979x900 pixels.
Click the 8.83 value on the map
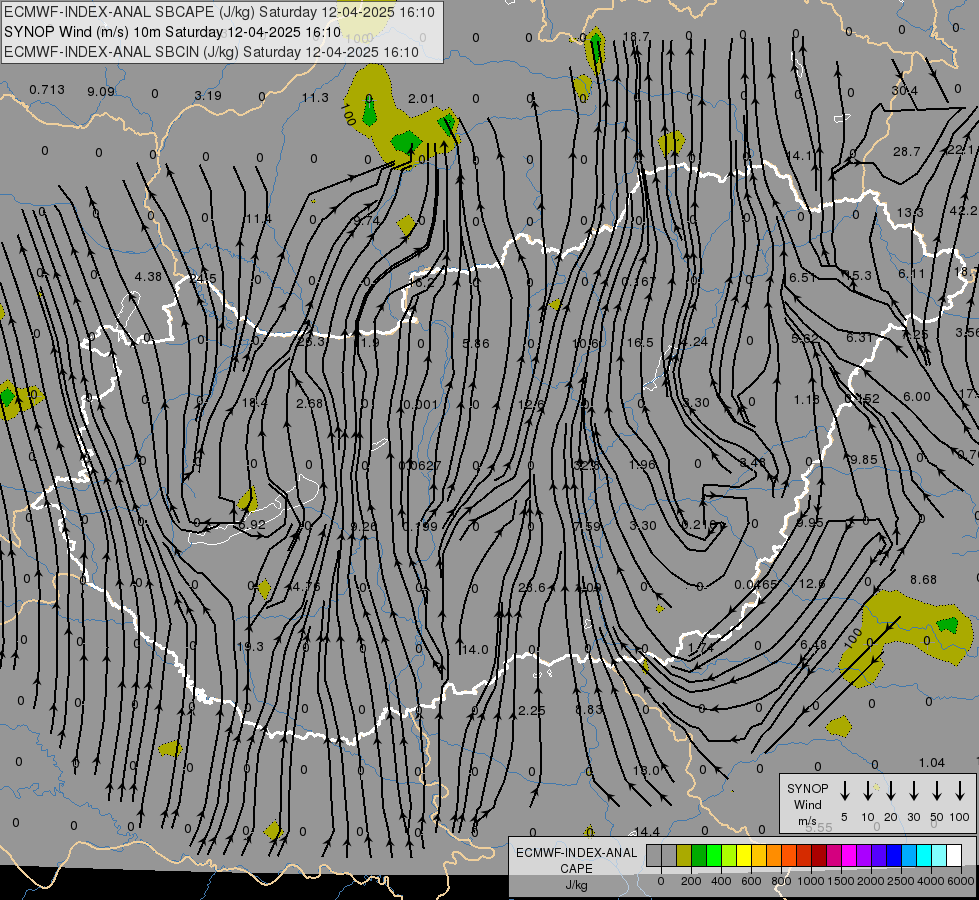click(x=589, y=710)
